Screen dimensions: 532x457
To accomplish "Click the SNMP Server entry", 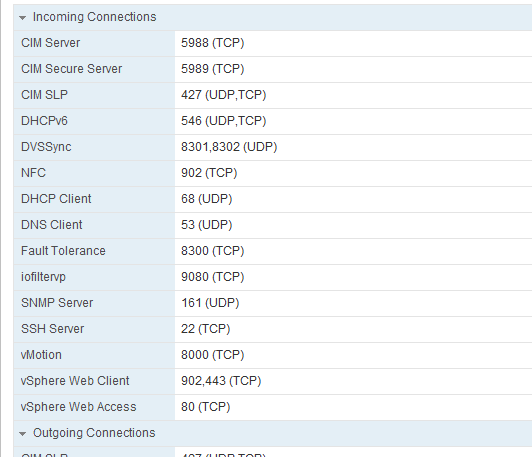I will pyautogui.click(x=273, y=303).
